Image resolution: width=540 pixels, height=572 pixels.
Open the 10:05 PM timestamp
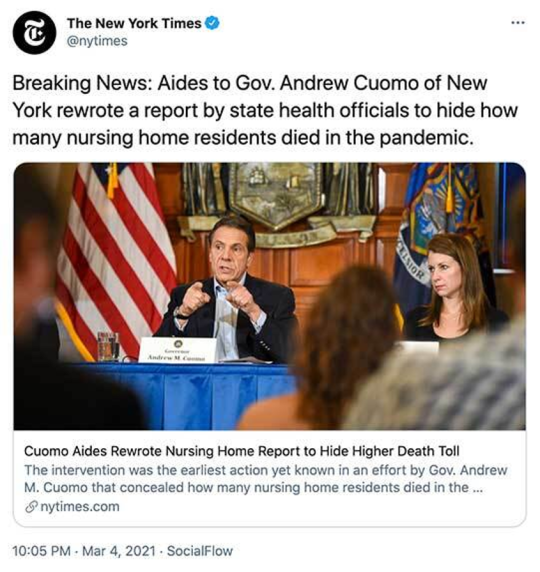pos(42,551)
